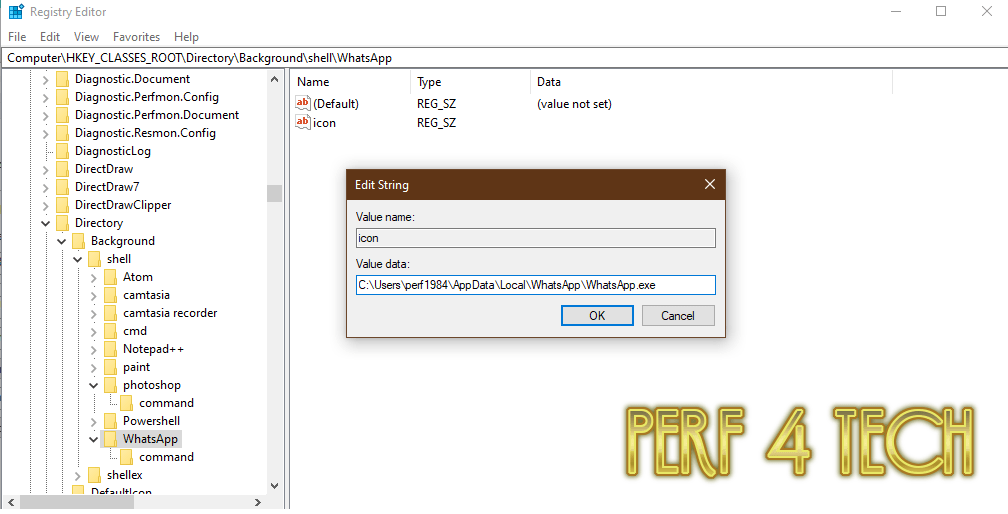Viewport: 1008px width, 514px height.
Task: Open the Favorites menu
Action: [136, 37]
